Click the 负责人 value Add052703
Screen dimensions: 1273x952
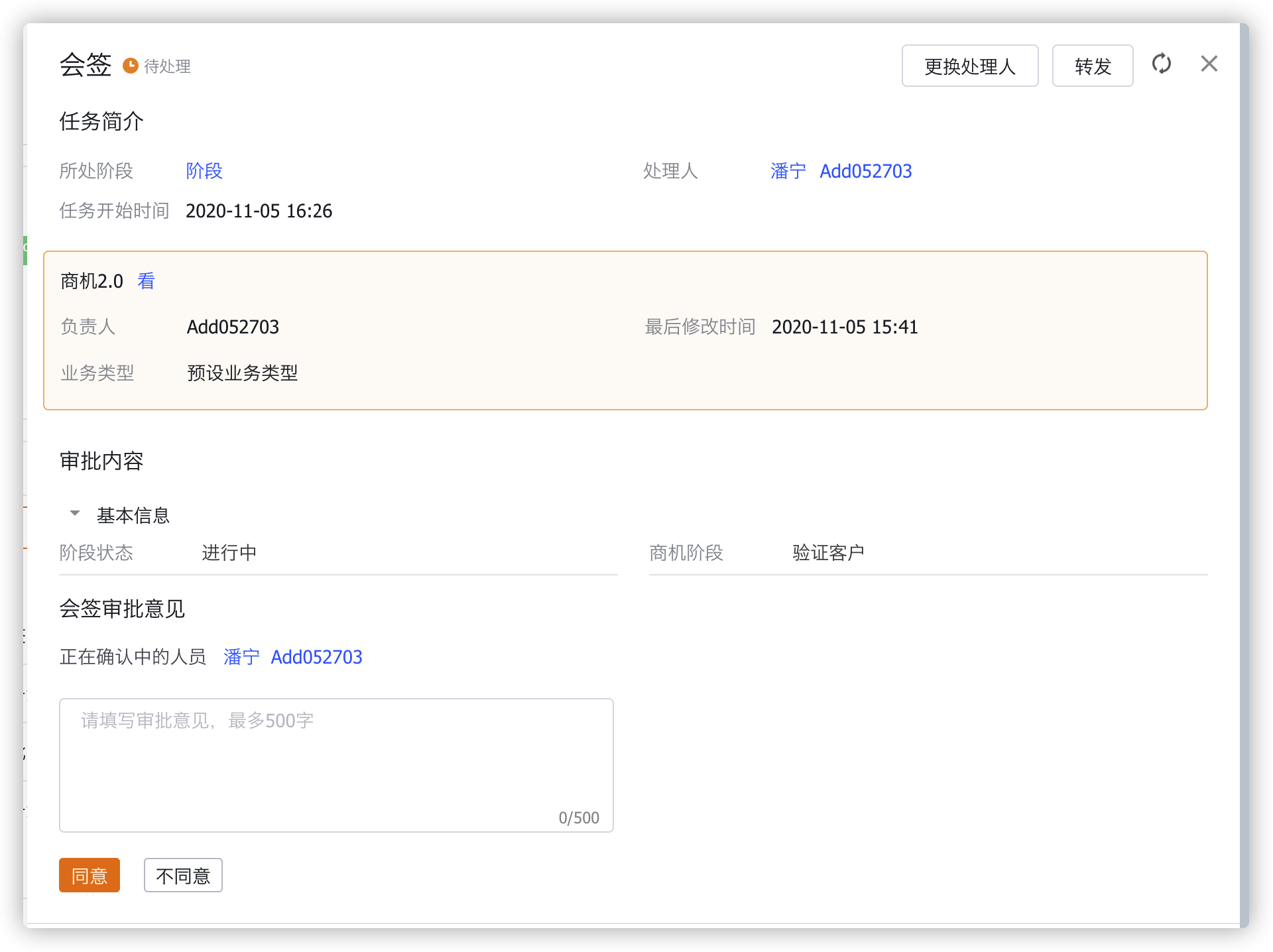pos(233,327)
